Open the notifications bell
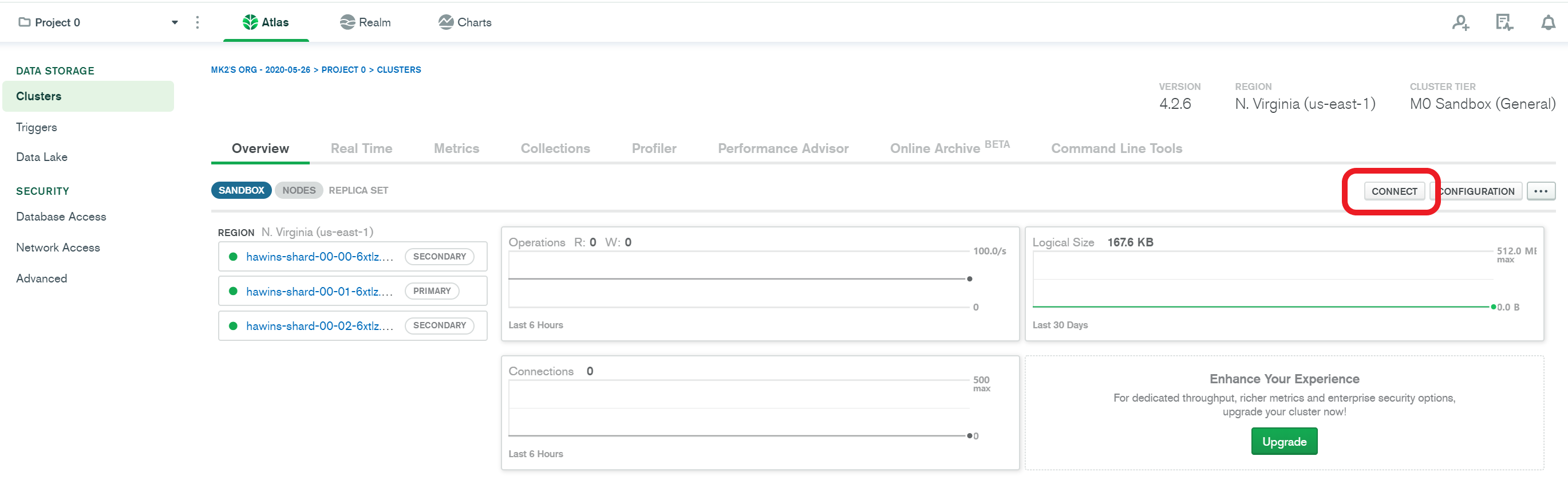The image size is (1568, 491). pyautogui.click(x=1548, y=23)
